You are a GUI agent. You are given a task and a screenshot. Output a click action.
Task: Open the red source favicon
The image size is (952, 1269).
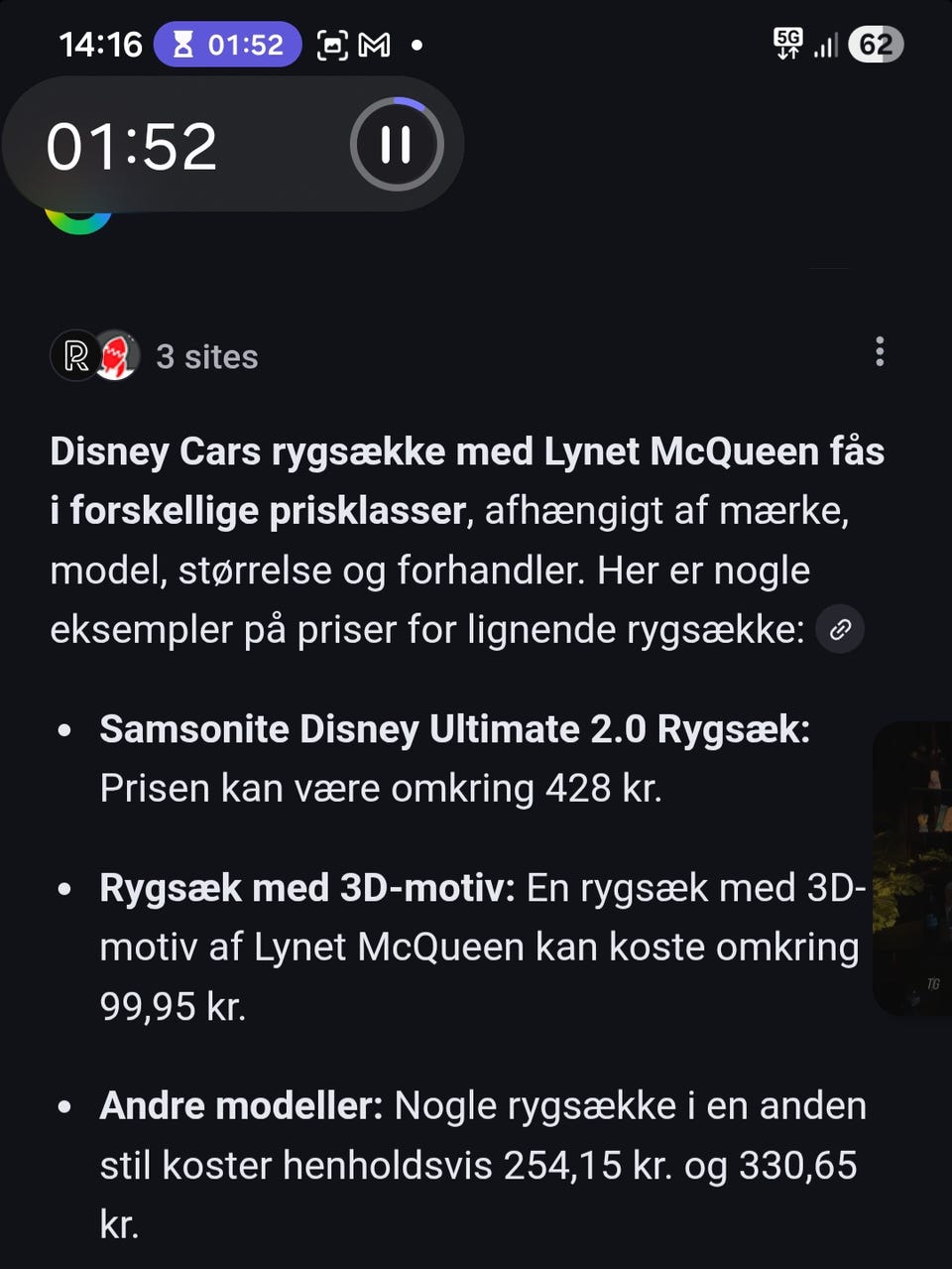coord(117,356)
